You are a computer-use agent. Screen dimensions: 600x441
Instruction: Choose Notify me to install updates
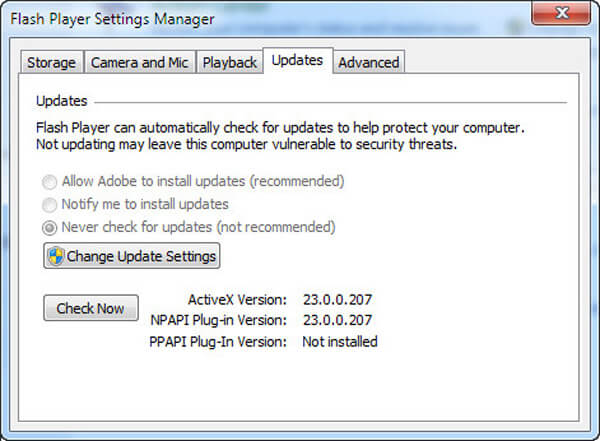[49, 205]
